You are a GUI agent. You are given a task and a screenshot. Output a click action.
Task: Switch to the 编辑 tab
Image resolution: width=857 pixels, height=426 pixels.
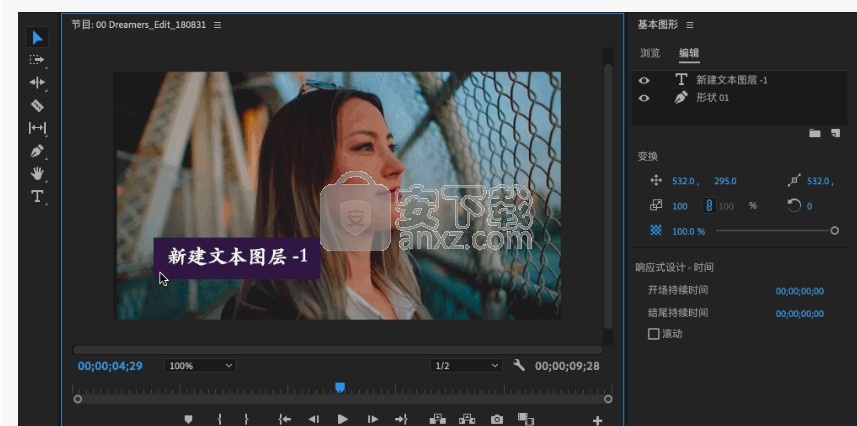pos(689,53)
